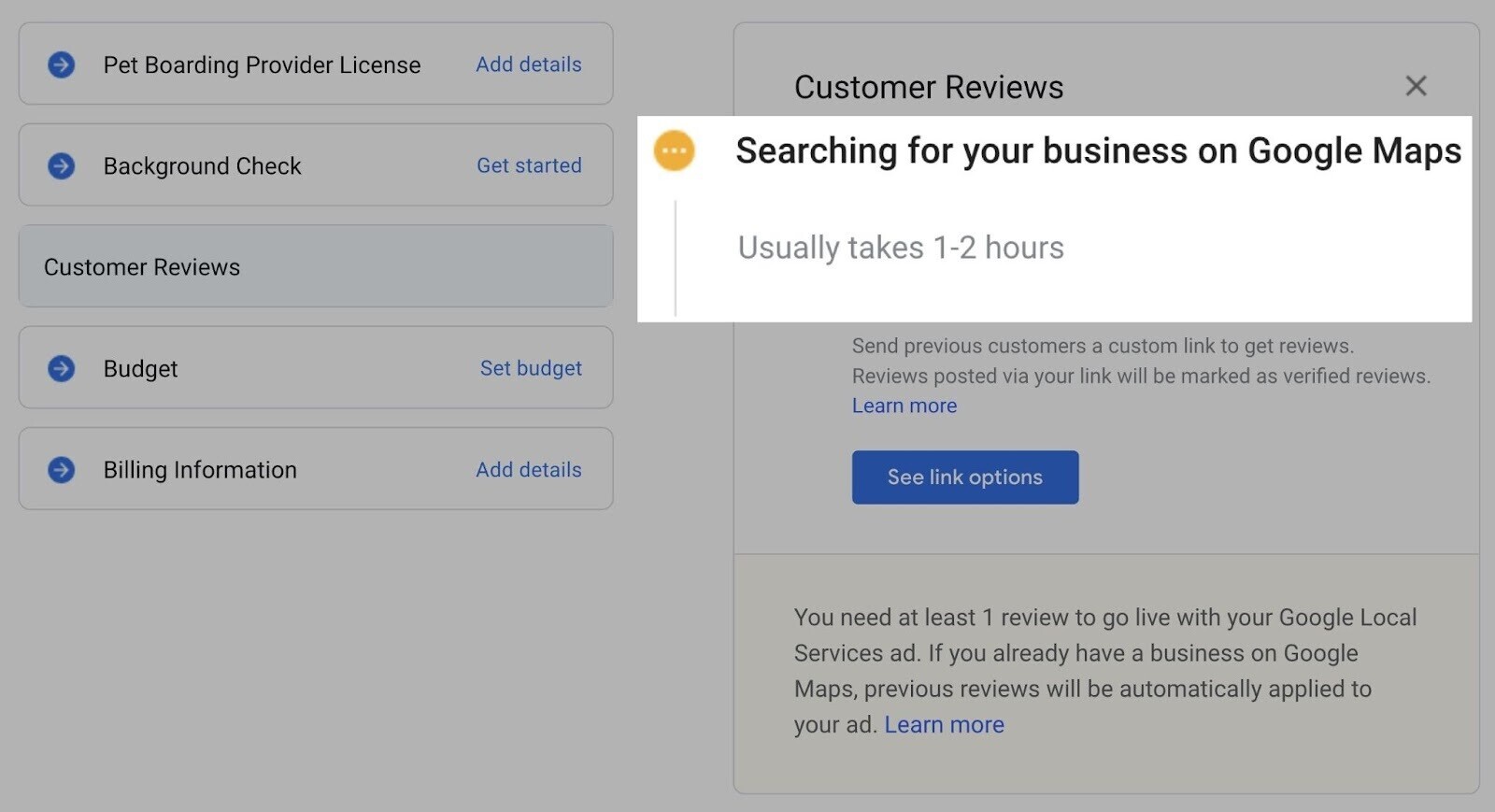The width and height of the screenshot is (1495, 812).
Task: Click the 'Searching for your business on Google Maps' heading
Action: point(1098,150)
